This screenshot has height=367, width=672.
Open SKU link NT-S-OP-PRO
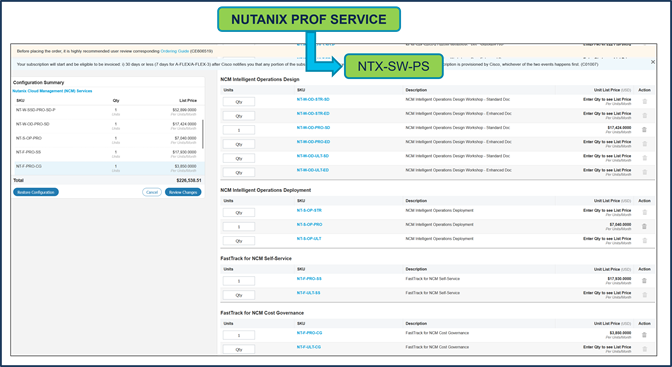point(309,225)
